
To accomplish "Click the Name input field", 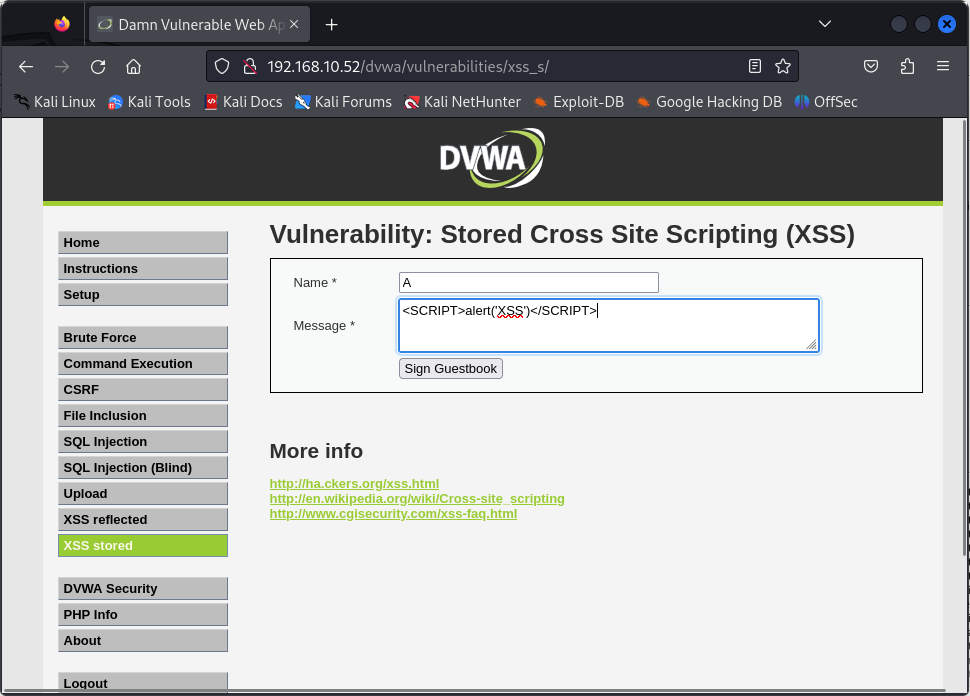I will (x=529, y=283).
